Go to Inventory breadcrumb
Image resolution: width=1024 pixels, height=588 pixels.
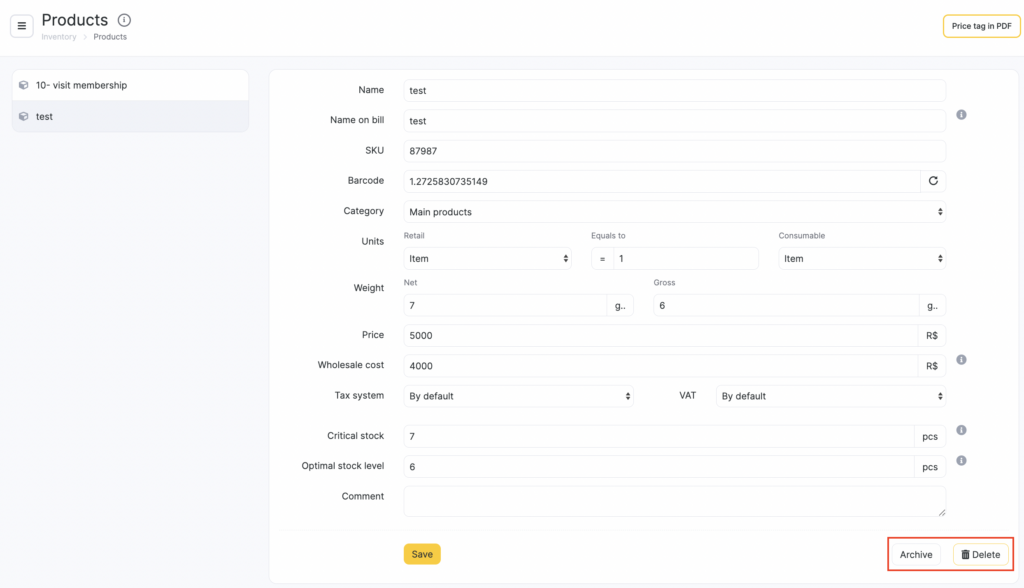(58, 37)
